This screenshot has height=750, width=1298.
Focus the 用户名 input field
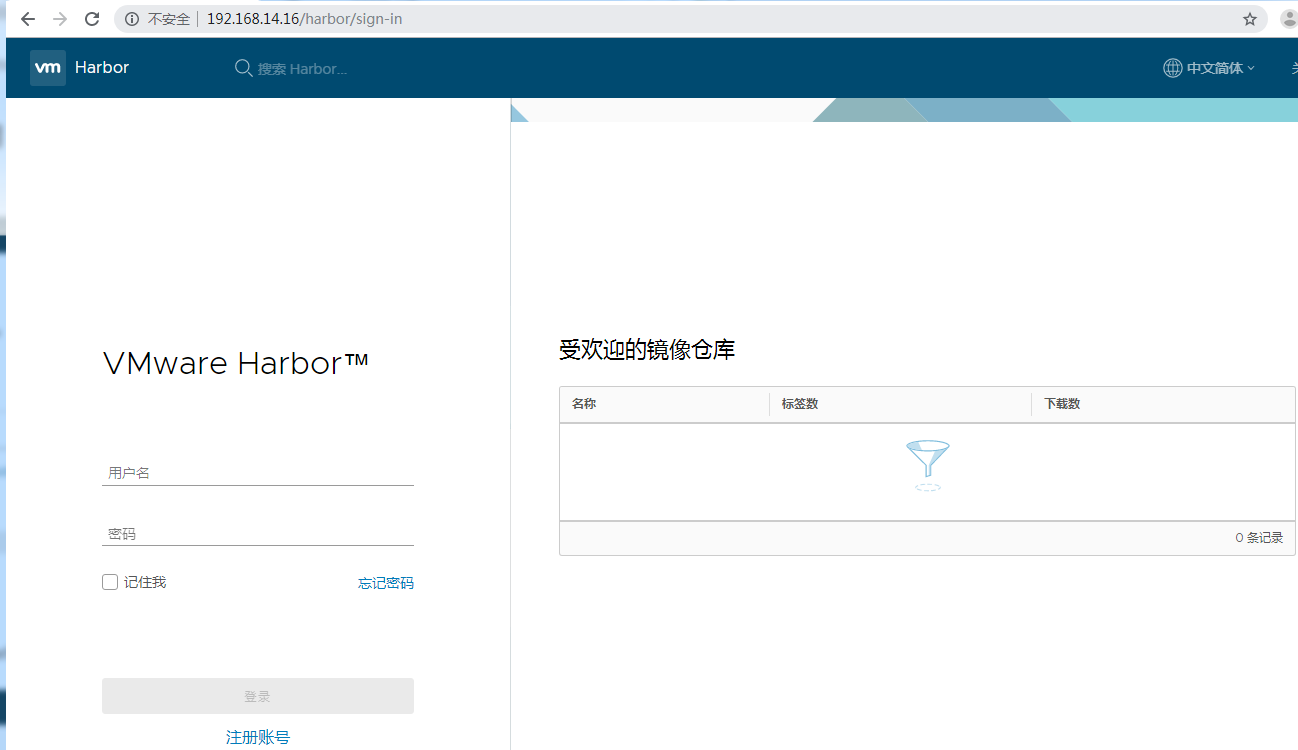tap(258, 473)
